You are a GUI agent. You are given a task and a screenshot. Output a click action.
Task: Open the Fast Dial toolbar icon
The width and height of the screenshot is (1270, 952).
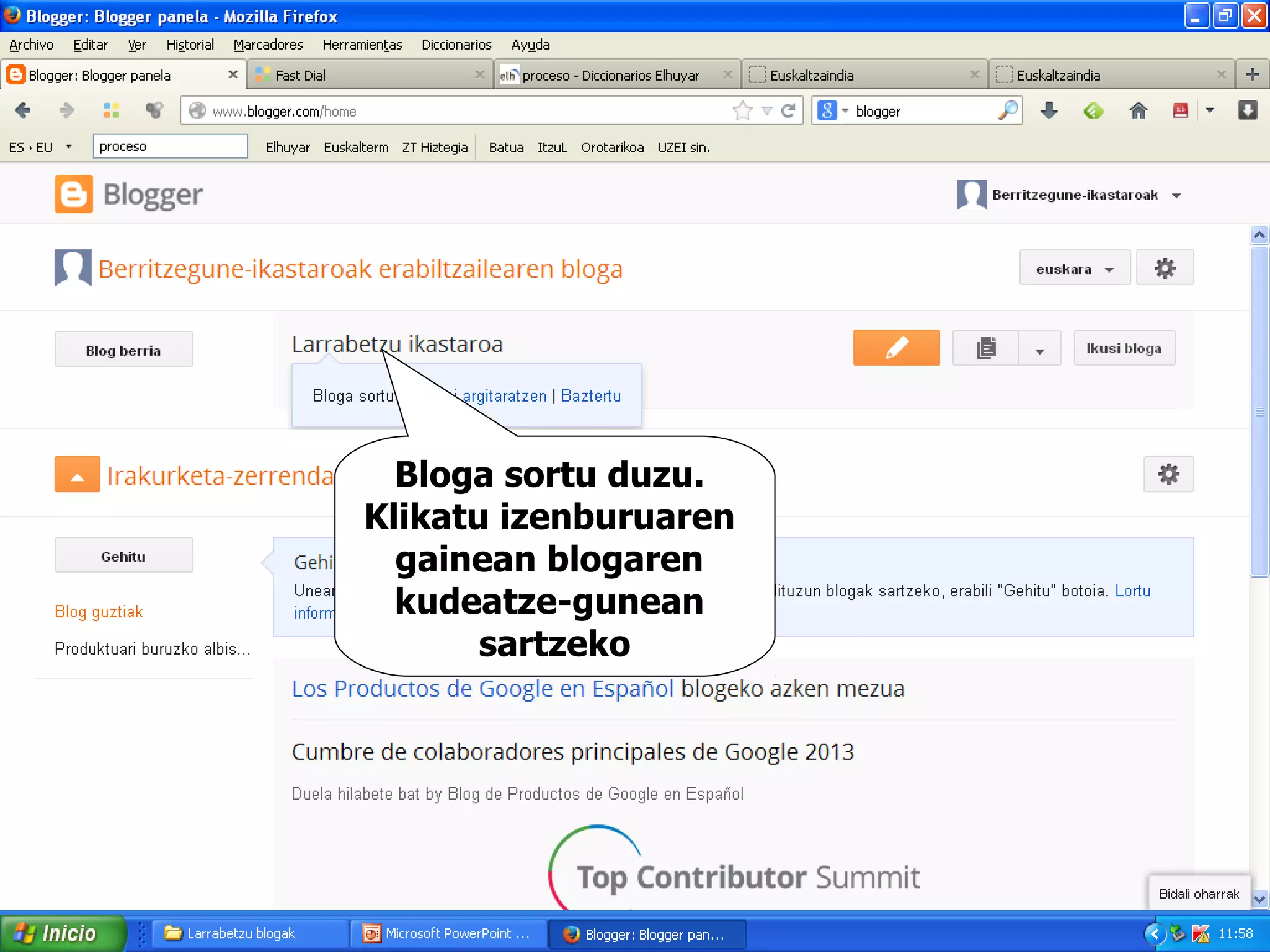coord(112,111)
